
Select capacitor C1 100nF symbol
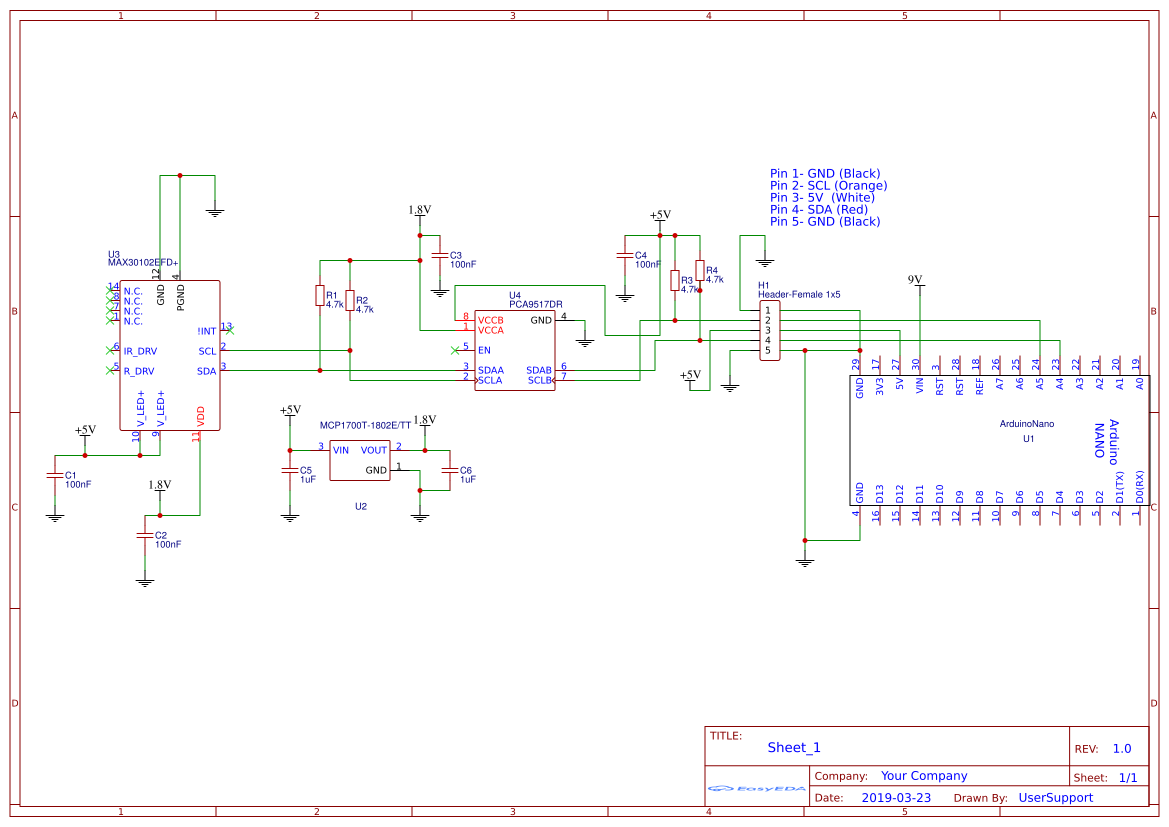click(x=54, y=475)
